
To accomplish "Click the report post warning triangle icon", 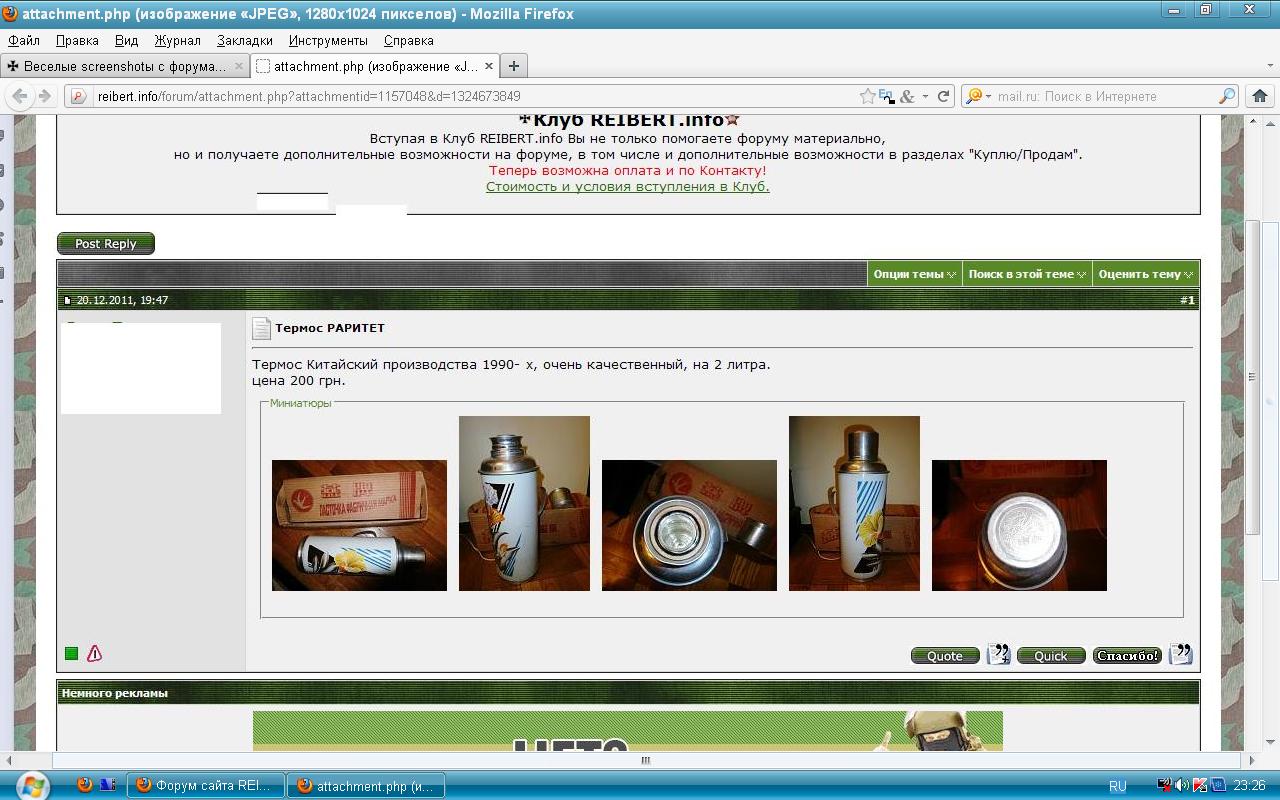I will (x=94, y=654).
